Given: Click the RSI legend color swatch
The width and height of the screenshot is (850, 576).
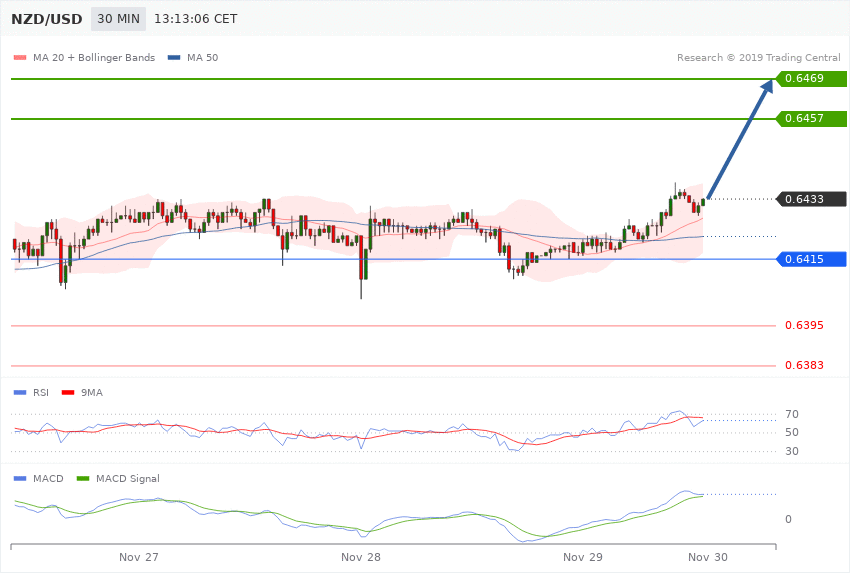Looking at the screenshot, I should point(20,392).
